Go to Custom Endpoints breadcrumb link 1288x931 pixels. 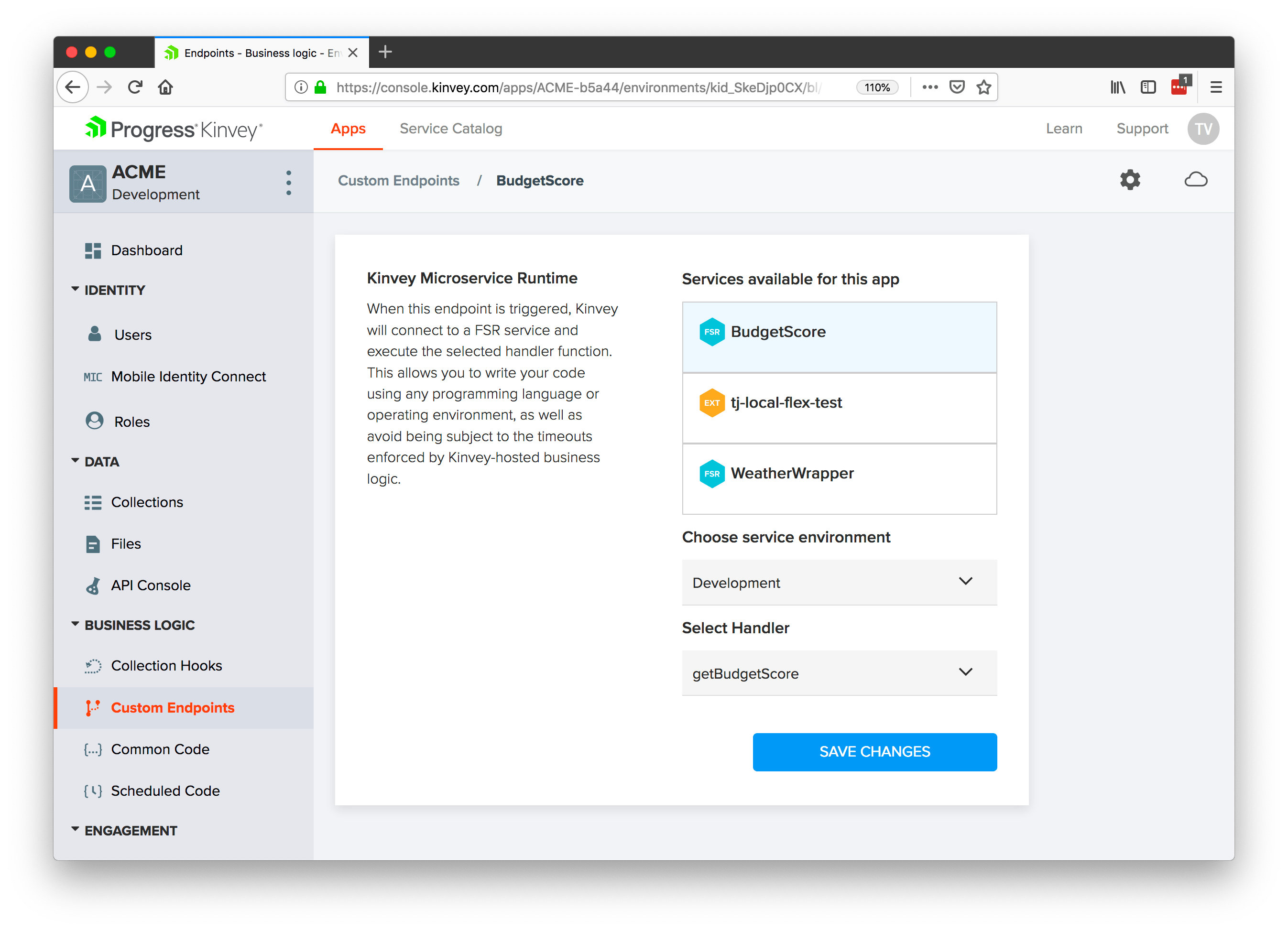(x=398, y=181)
